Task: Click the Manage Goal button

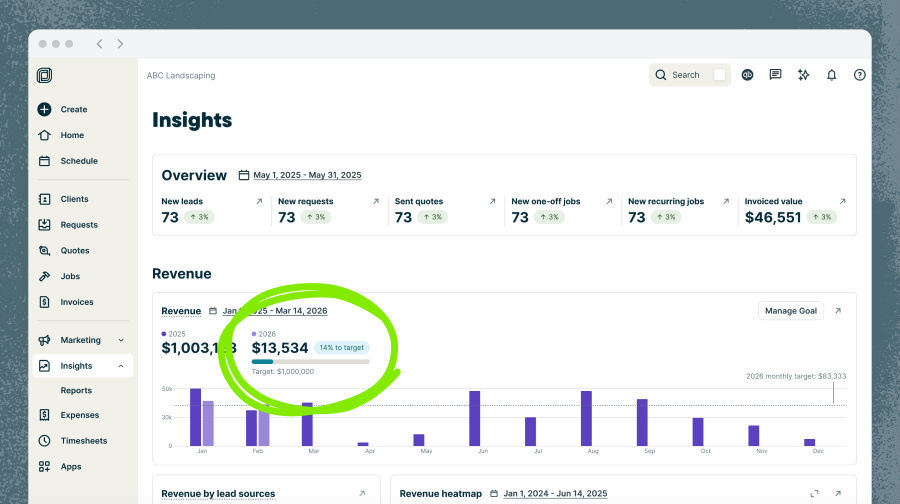Action: point(790,311)
